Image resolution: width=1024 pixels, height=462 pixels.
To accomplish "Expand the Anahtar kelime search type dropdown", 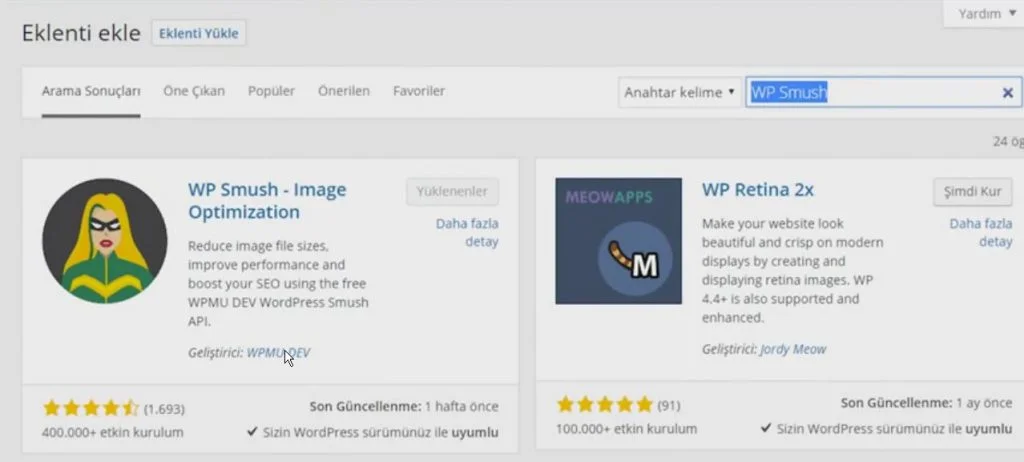I will pos(679,92).
